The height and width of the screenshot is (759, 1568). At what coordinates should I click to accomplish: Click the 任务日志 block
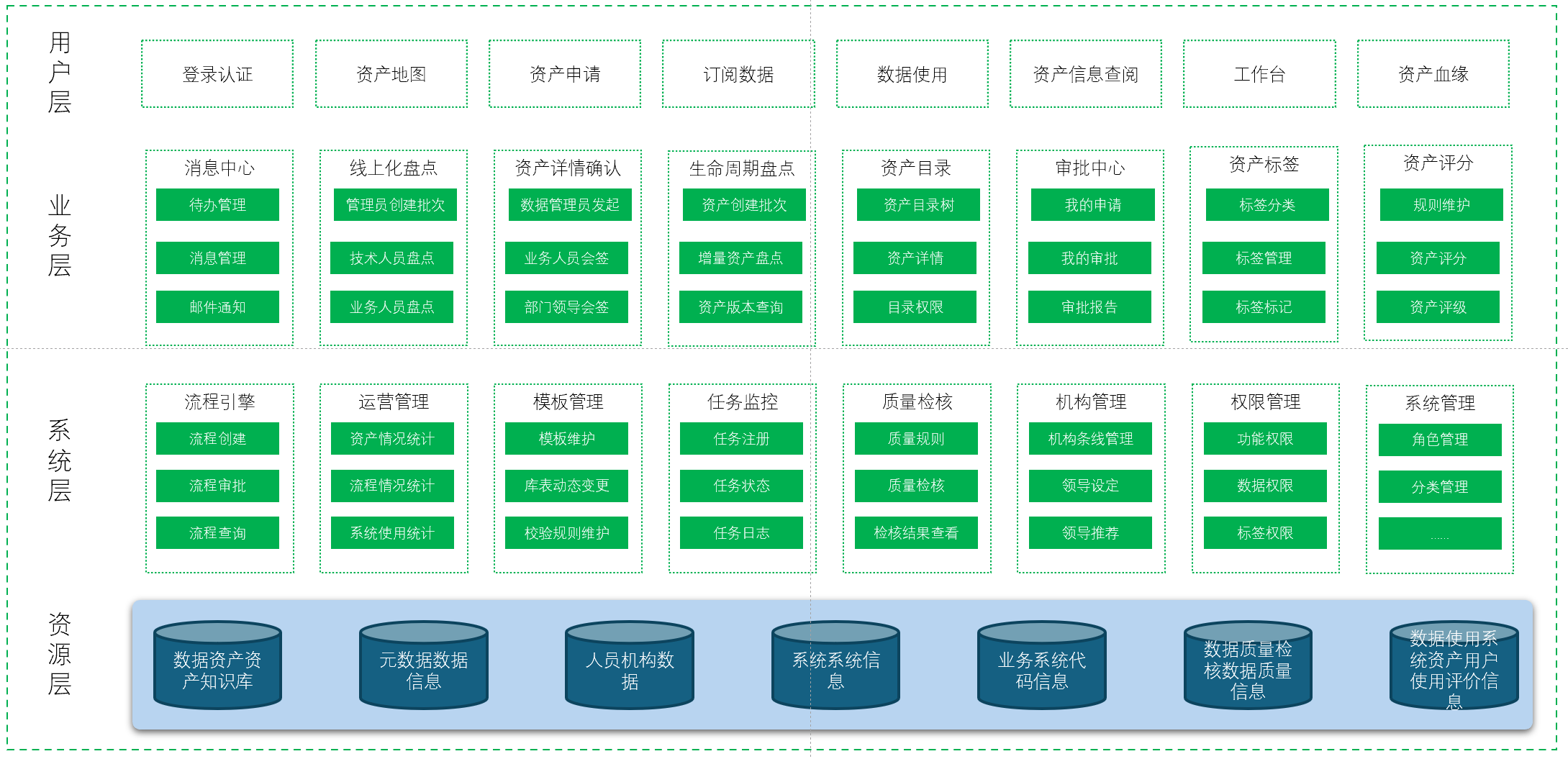tap(741, 533)
